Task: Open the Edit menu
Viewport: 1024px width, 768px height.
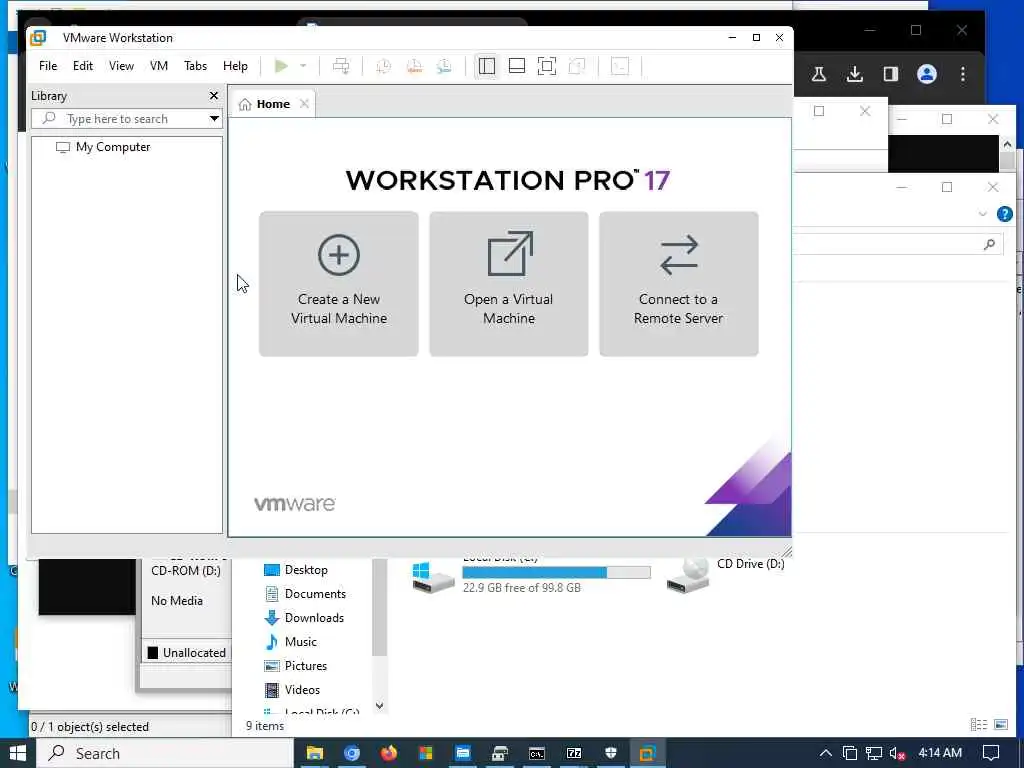Action: click(83, 66)
